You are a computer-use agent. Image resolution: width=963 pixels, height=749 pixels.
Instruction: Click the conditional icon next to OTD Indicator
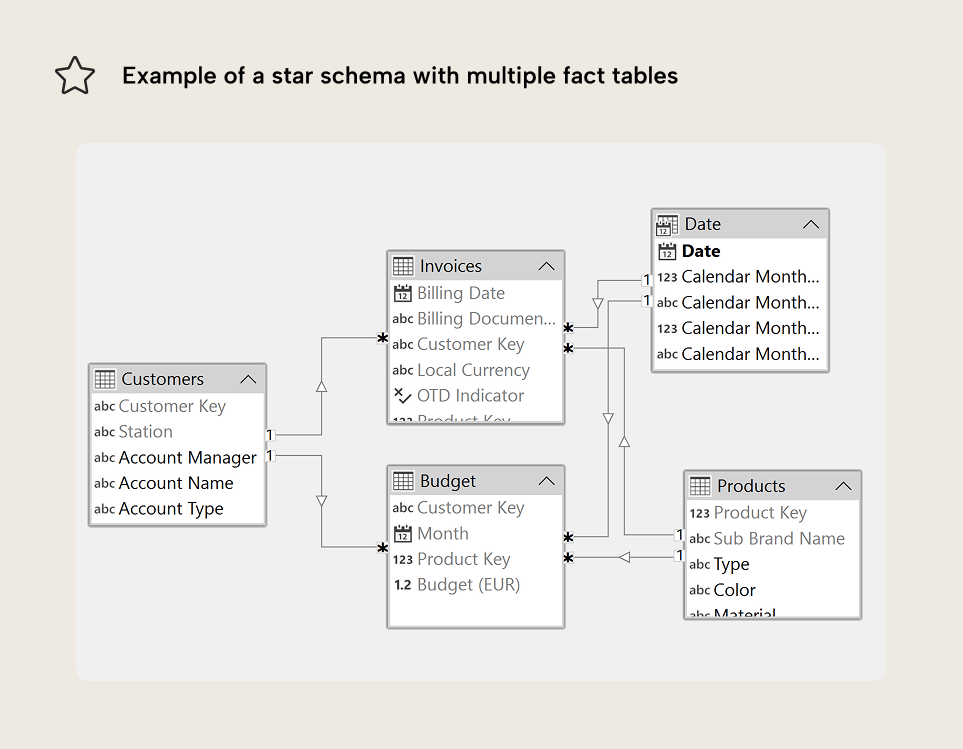402,395
